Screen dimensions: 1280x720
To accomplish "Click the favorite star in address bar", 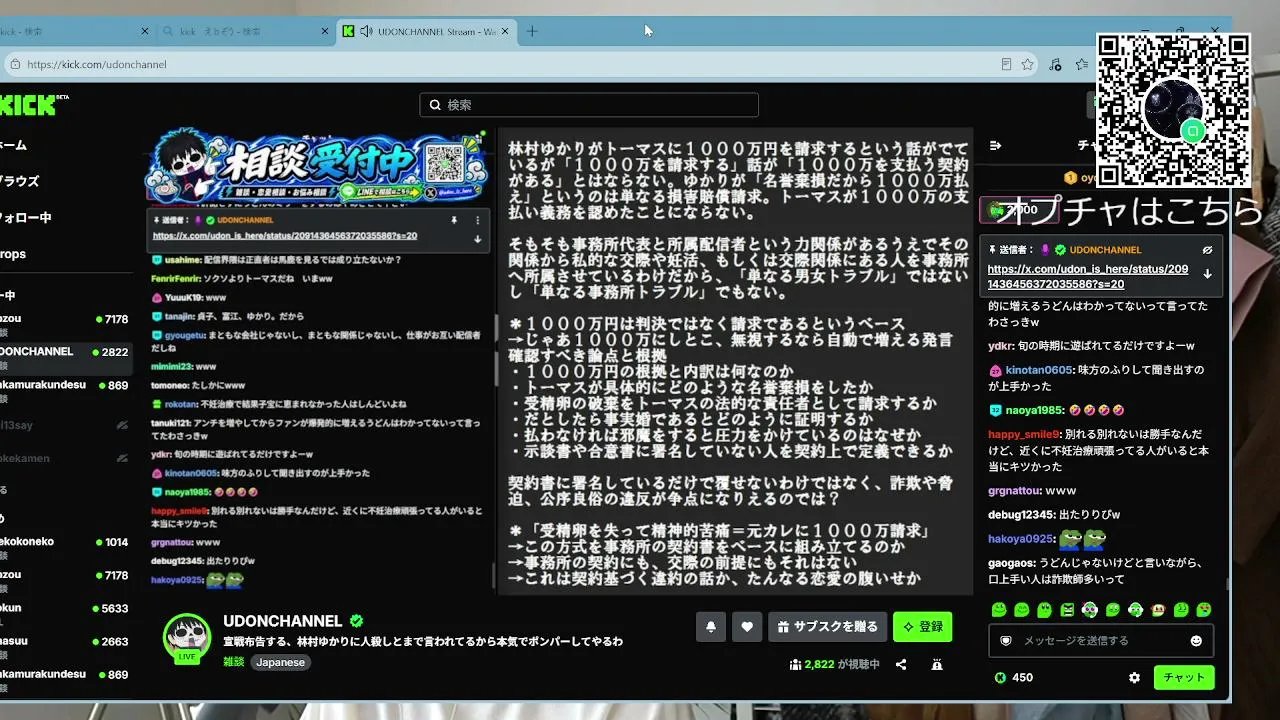I will (1027, 64).
